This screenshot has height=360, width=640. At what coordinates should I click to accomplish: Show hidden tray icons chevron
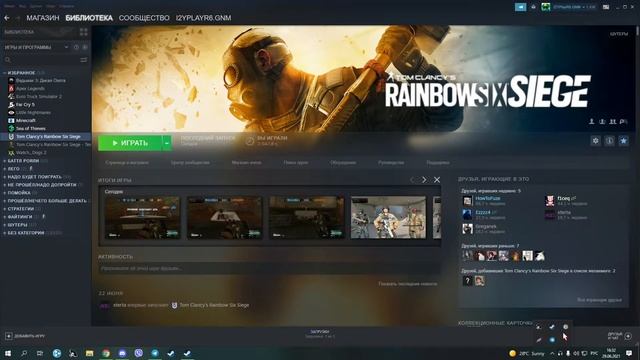[x=552, y=353]
